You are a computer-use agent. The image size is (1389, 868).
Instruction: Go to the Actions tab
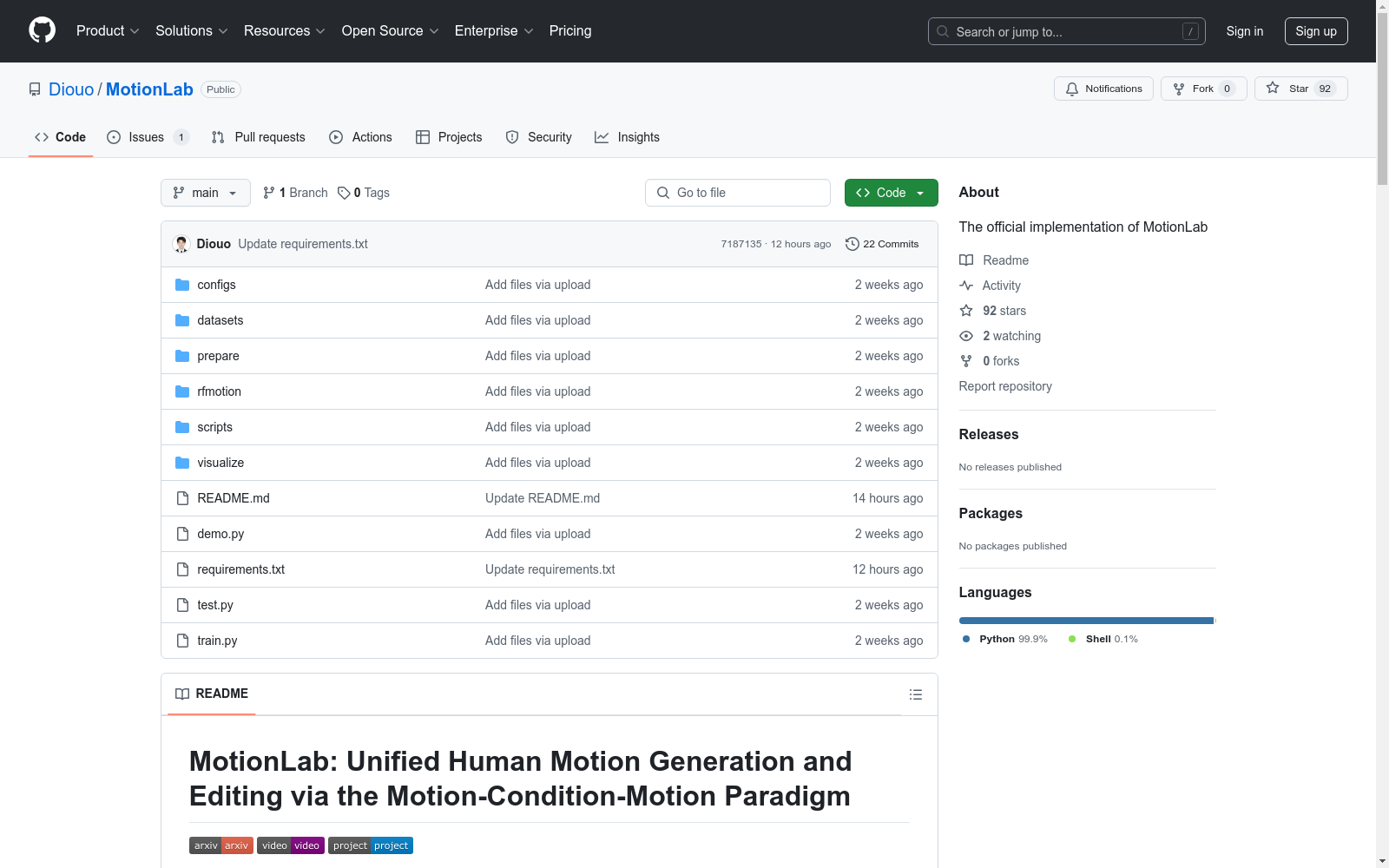point(361,137)
